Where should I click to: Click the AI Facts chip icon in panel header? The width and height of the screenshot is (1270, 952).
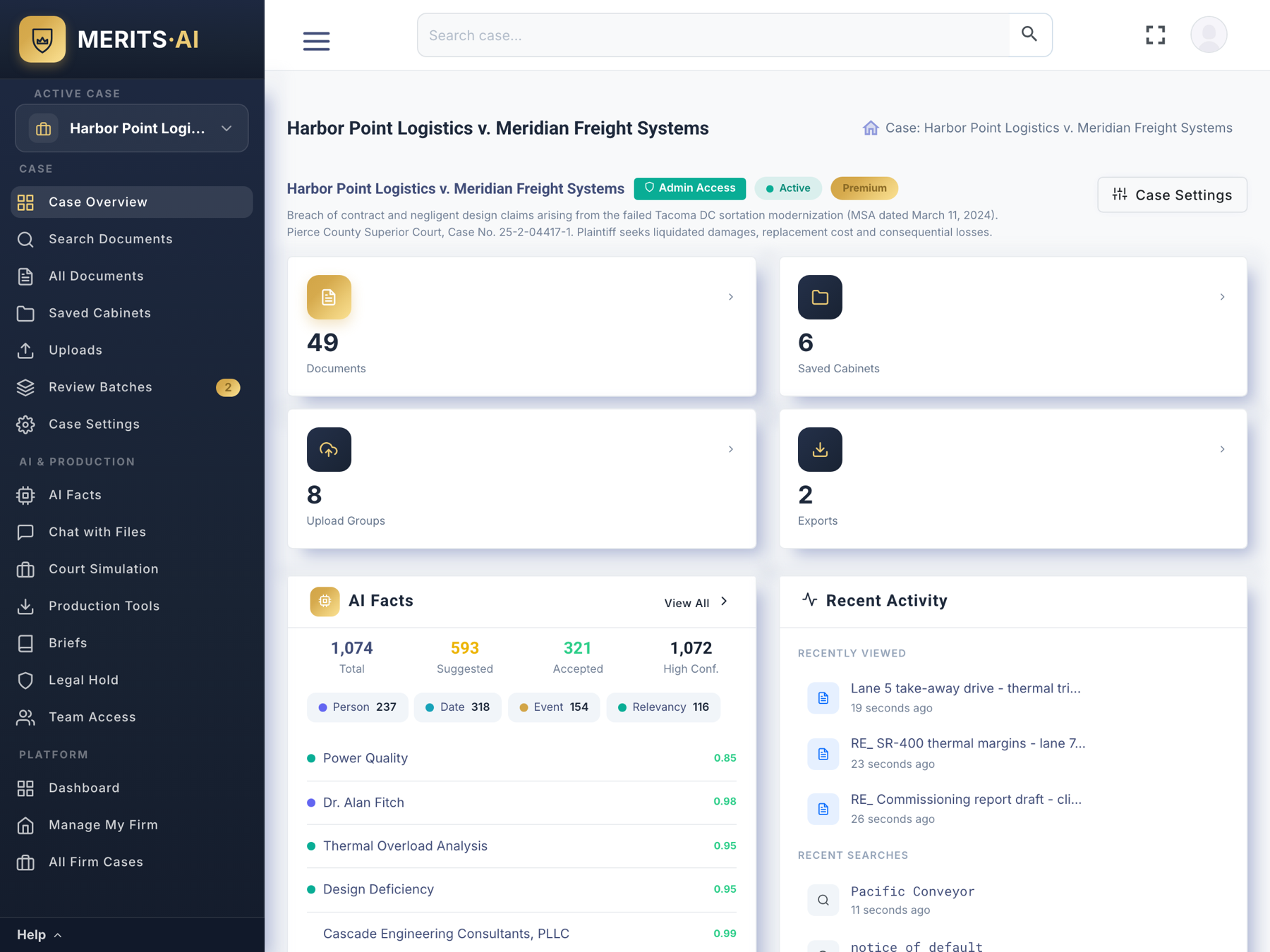tap(325, 601)
